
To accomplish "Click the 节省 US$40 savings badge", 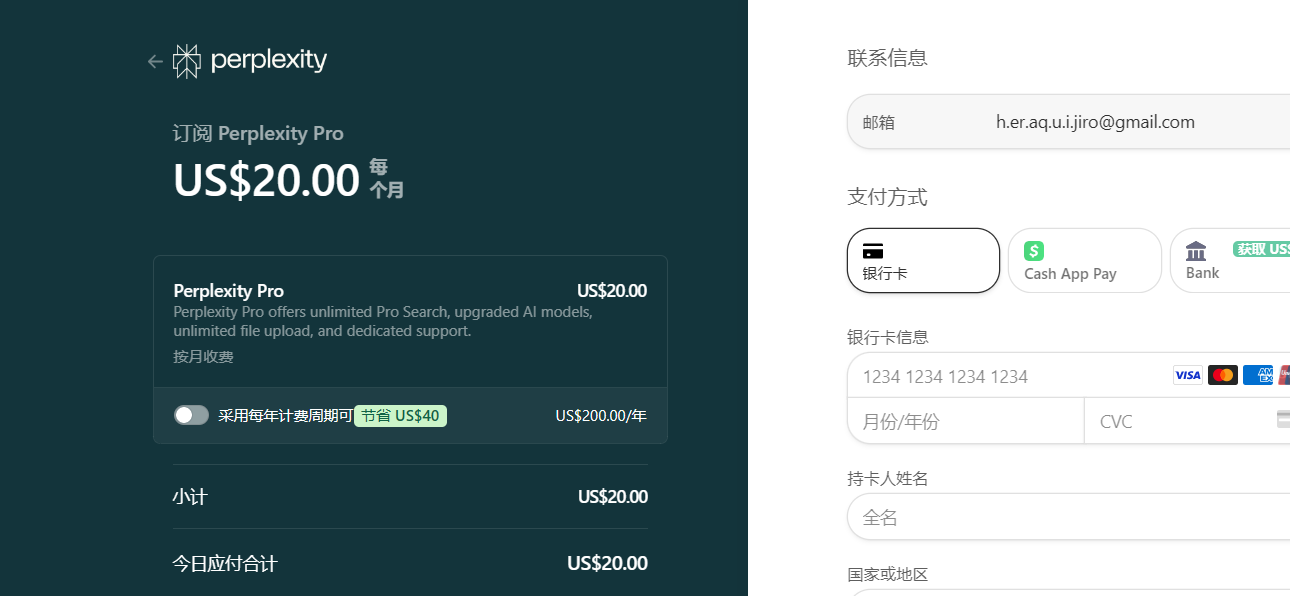I will pos(400,415).
